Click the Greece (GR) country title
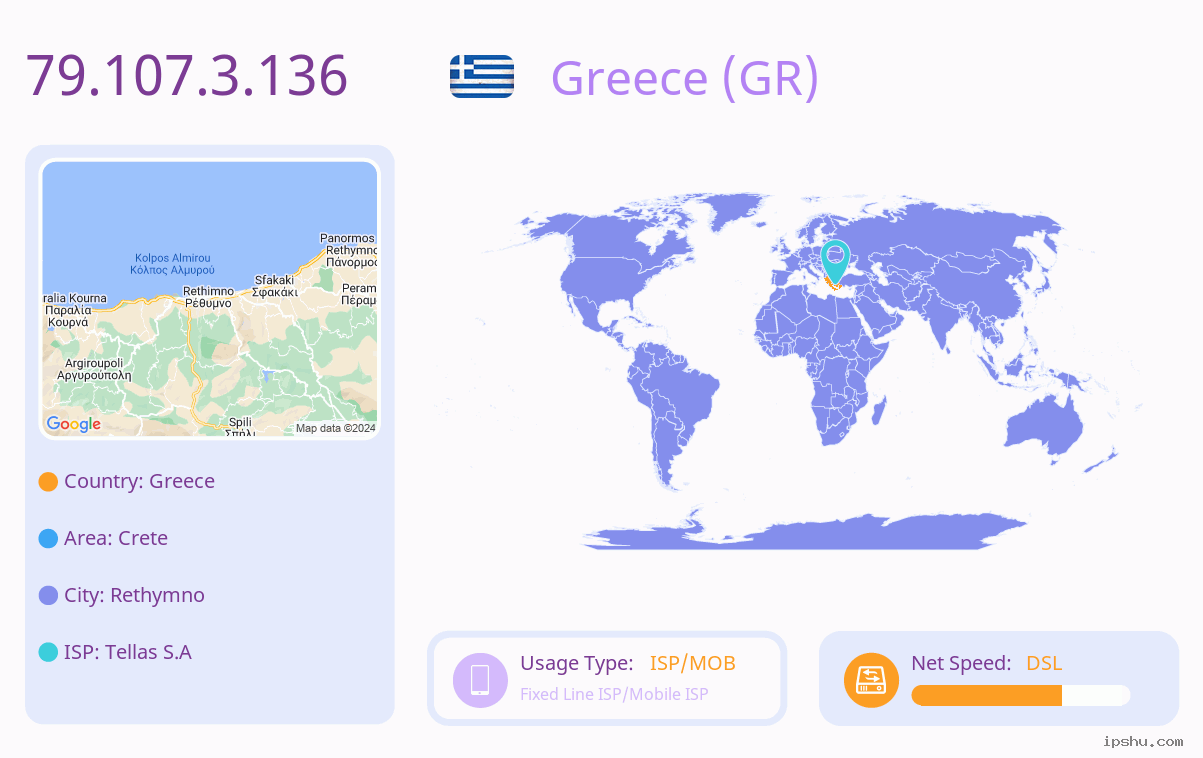Screen dimensions: 1203x758 (685, 78)
